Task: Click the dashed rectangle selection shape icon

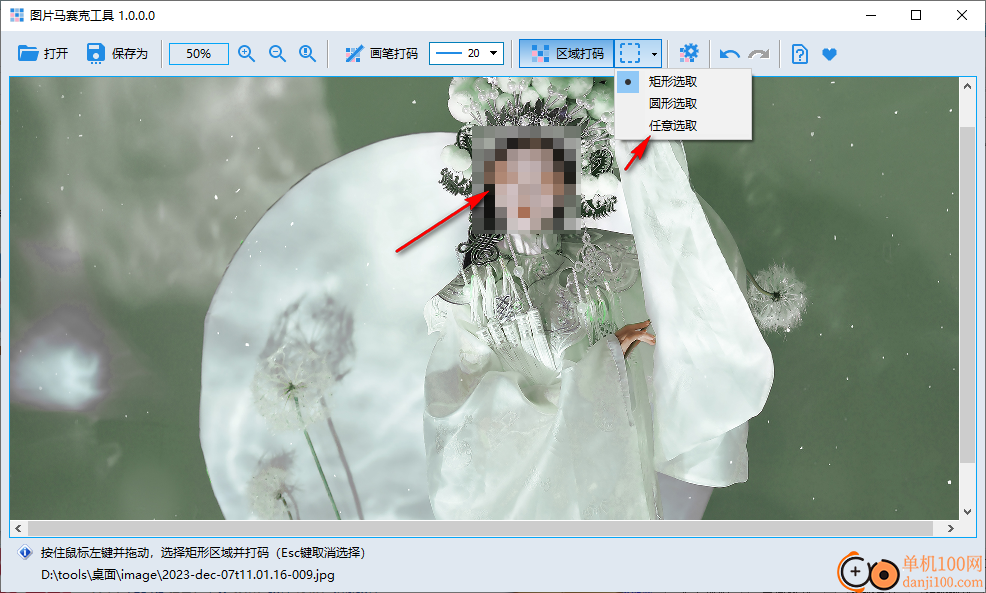Action: [x=630, y=53]
